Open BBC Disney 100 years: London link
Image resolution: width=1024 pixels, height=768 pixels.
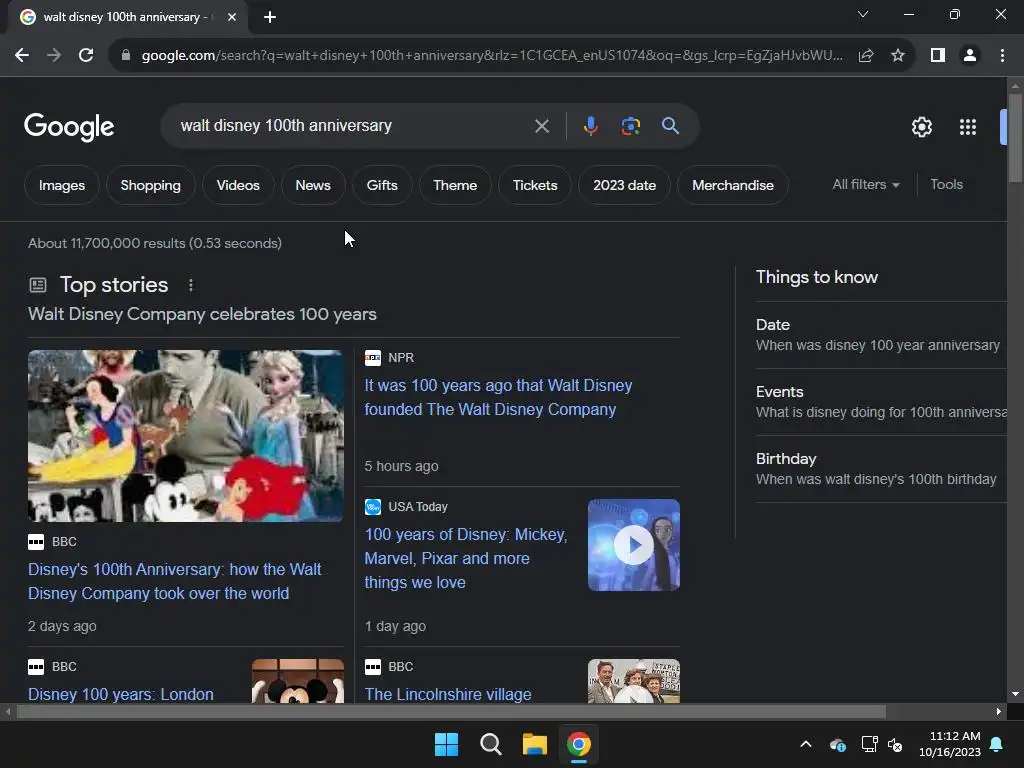121,694
